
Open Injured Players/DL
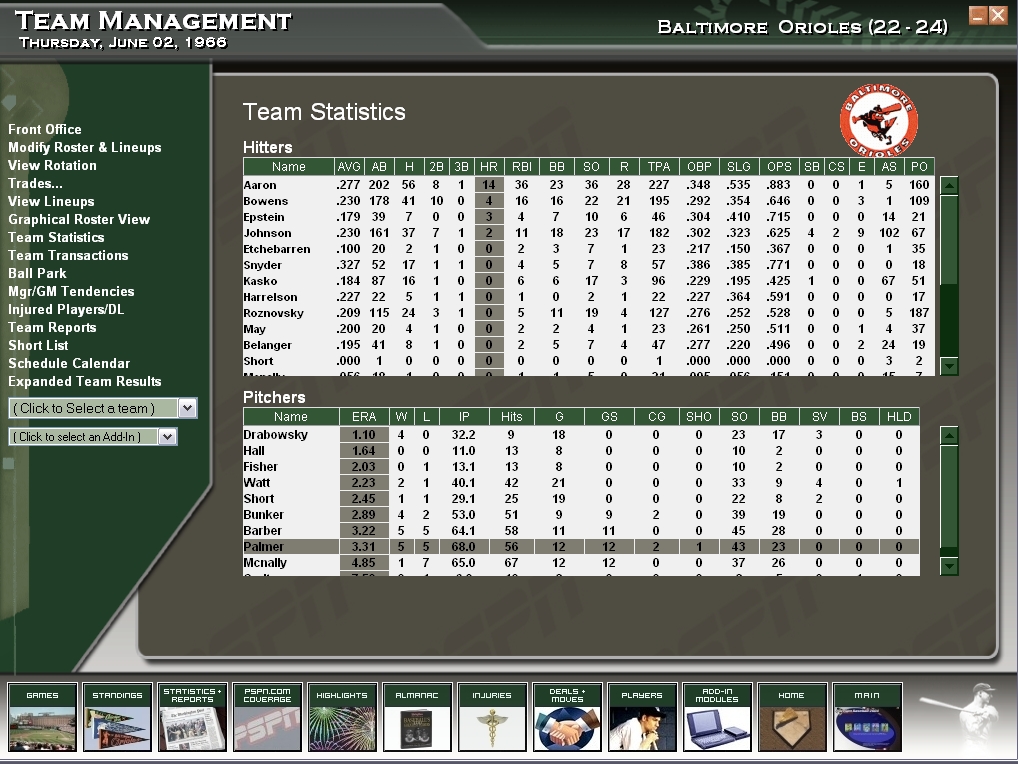point(68,309)
